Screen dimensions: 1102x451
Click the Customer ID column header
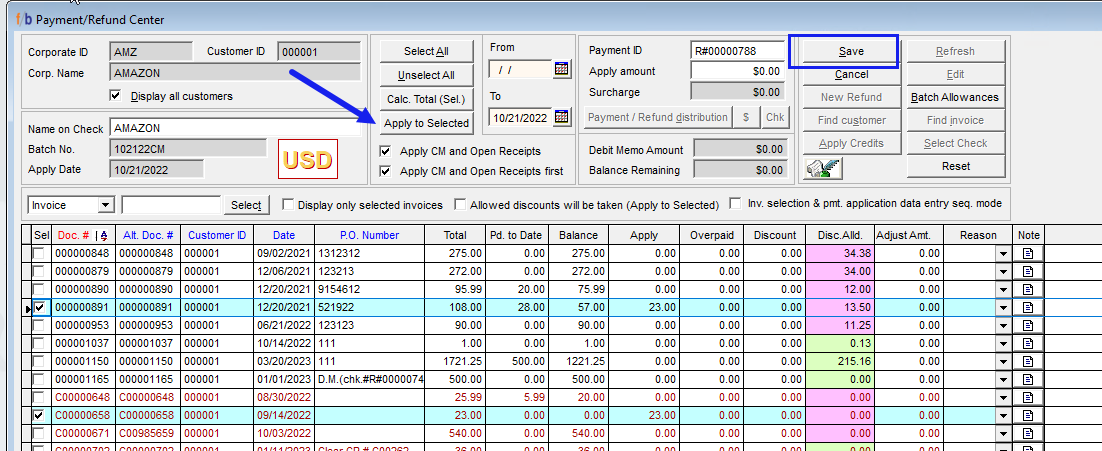coord(216,235)
